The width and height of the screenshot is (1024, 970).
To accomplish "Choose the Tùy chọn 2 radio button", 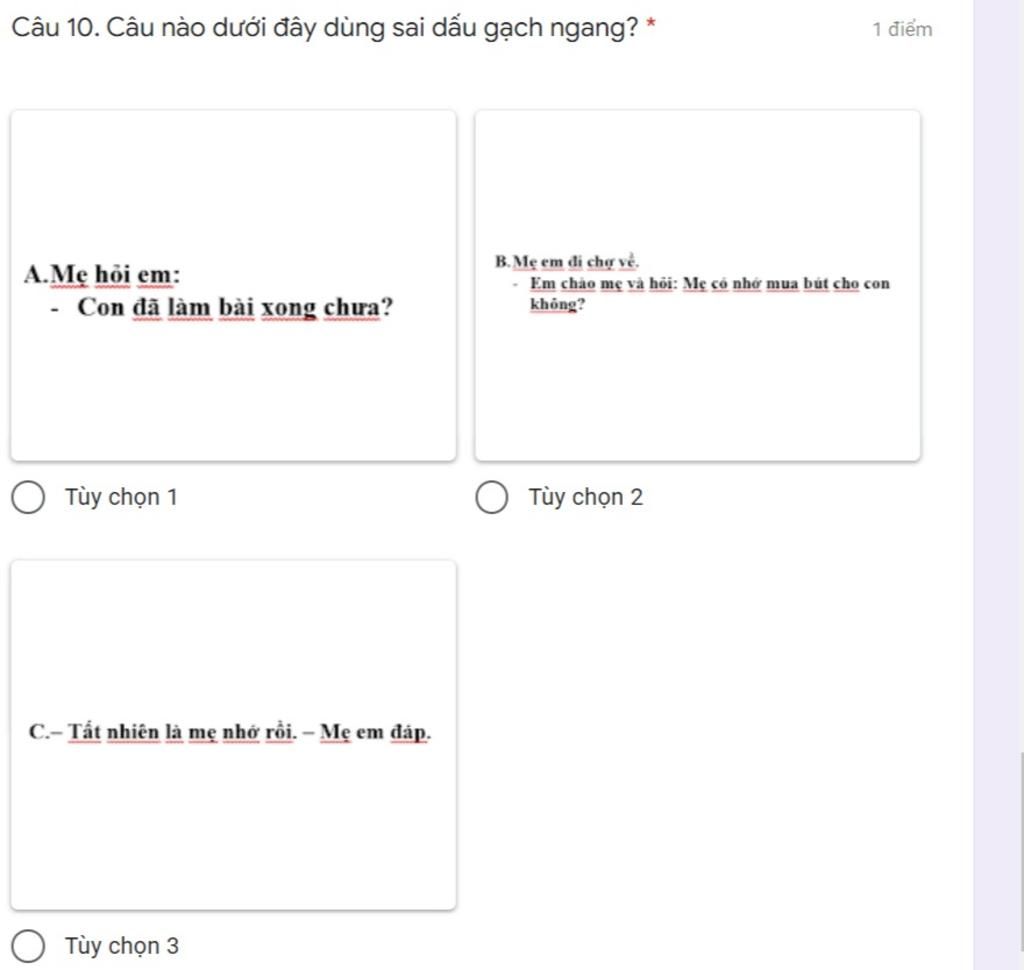I will [x=492, y=498].
